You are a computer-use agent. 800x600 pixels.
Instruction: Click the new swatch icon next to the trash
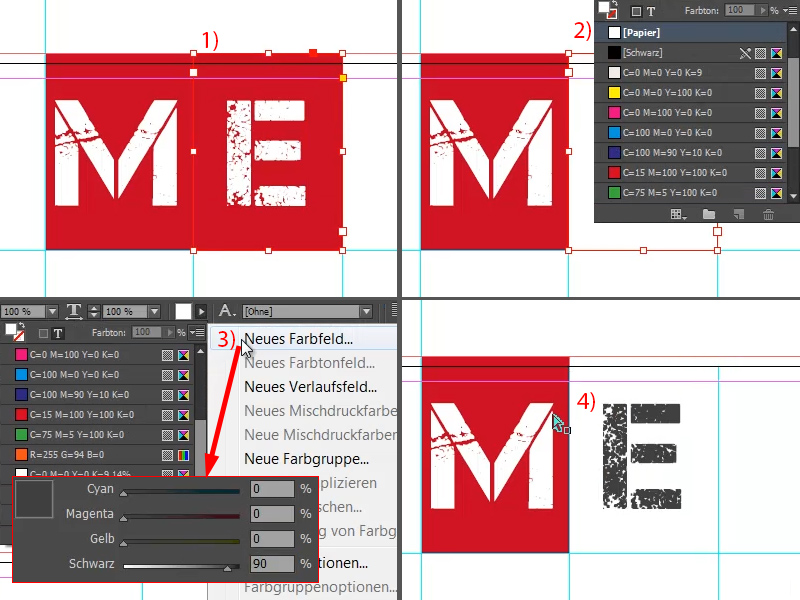click(739, 214)
